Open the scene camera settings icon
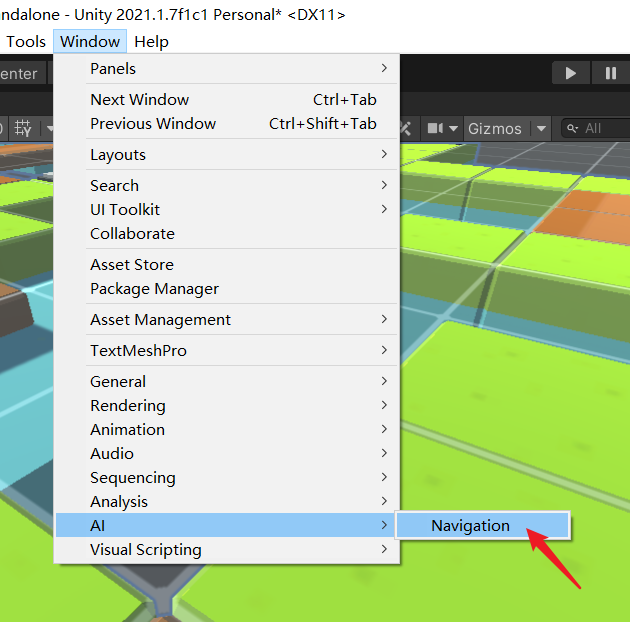Screen dimensions: 630x622 point(435,129)
